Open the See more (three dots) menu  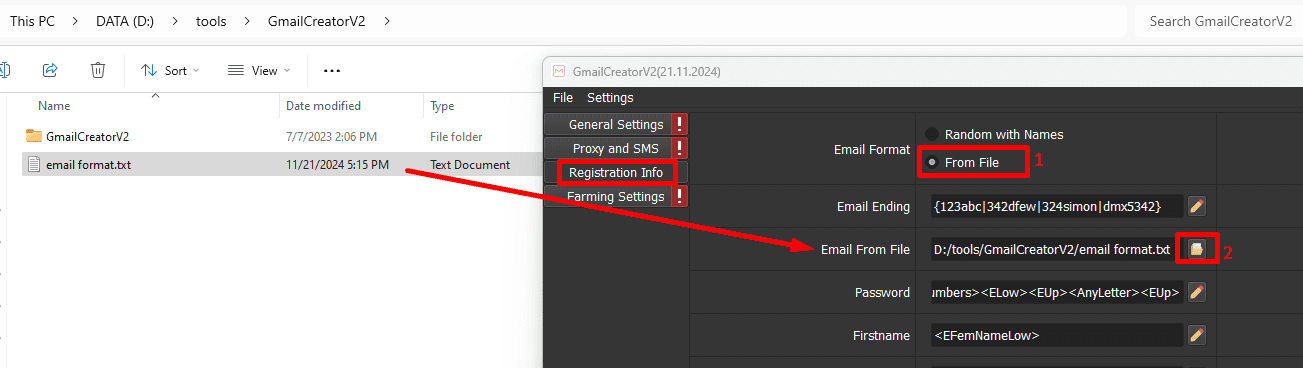(x=332, y=70)
